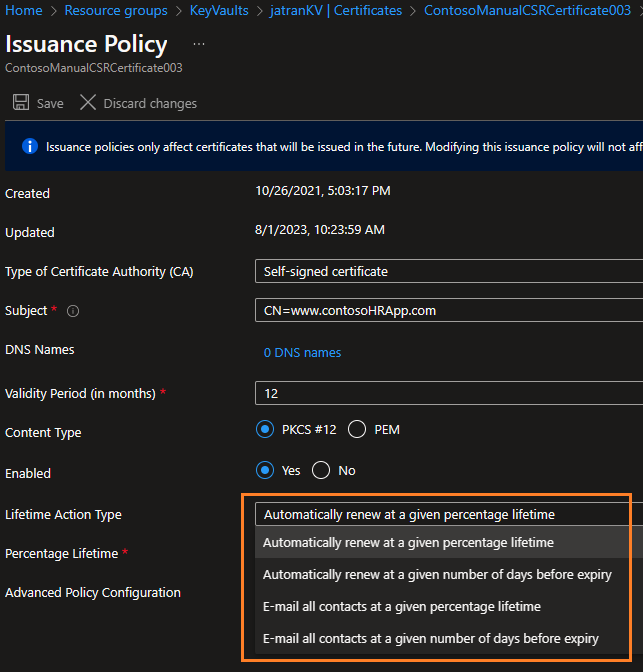Set Enabled to Yes

tap(265, 470)
